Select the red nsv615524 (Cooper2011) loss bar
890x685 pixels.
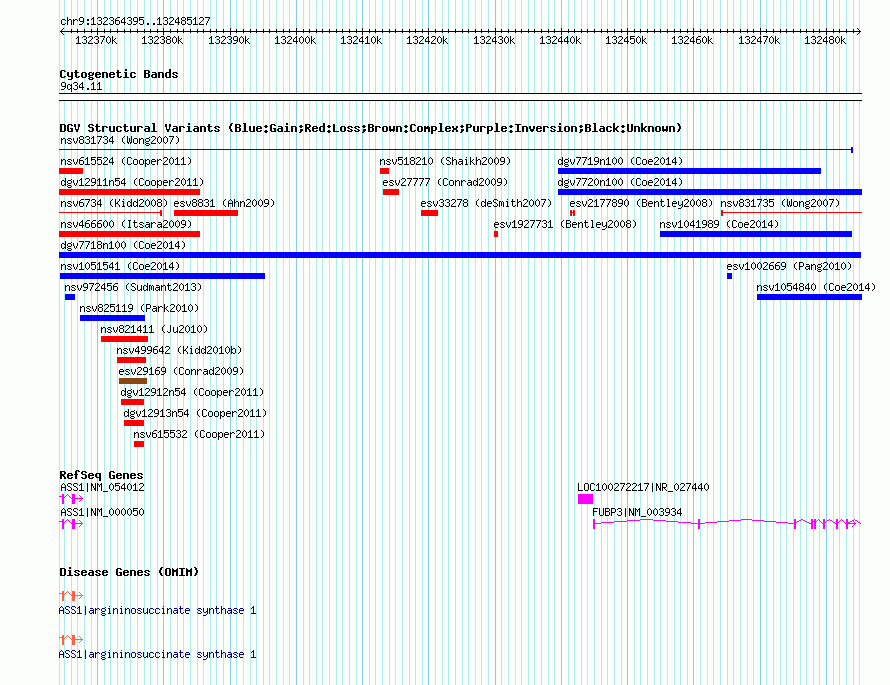coord(71,171)
